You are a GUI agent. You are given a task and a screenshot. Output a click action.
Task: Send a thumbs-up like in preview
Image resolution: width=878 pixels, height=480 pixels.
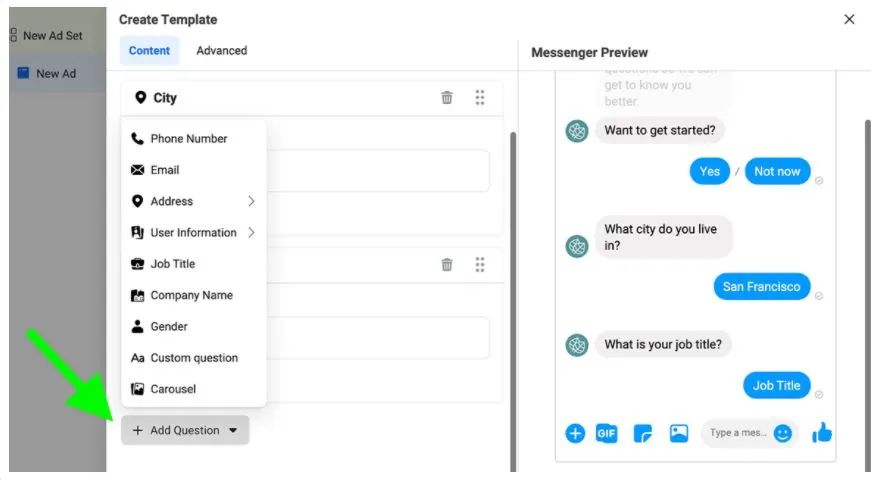[822, 432]
